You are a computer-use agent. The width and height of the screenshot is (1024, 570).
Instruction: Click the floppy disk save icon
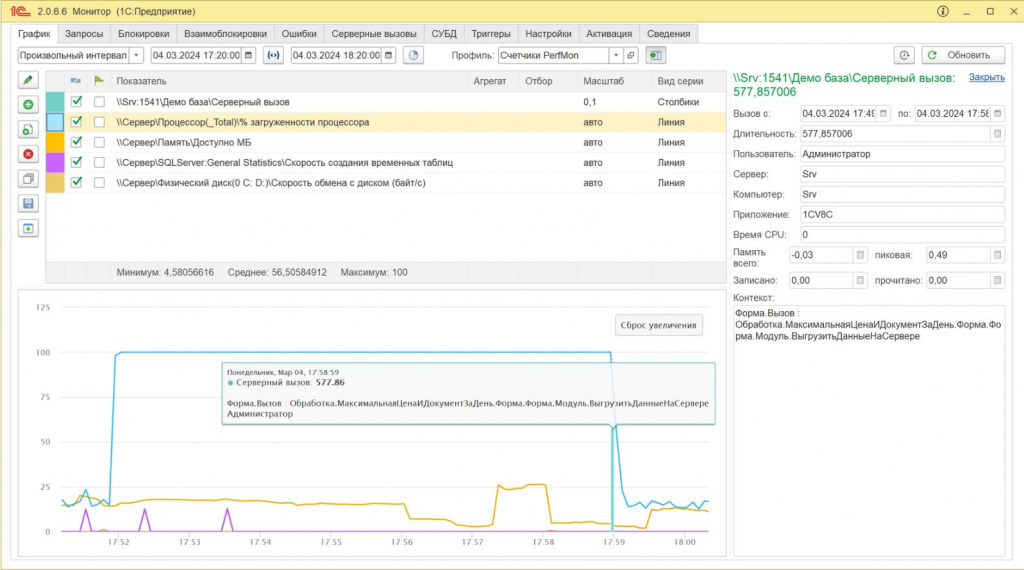(x=28, y=204)
